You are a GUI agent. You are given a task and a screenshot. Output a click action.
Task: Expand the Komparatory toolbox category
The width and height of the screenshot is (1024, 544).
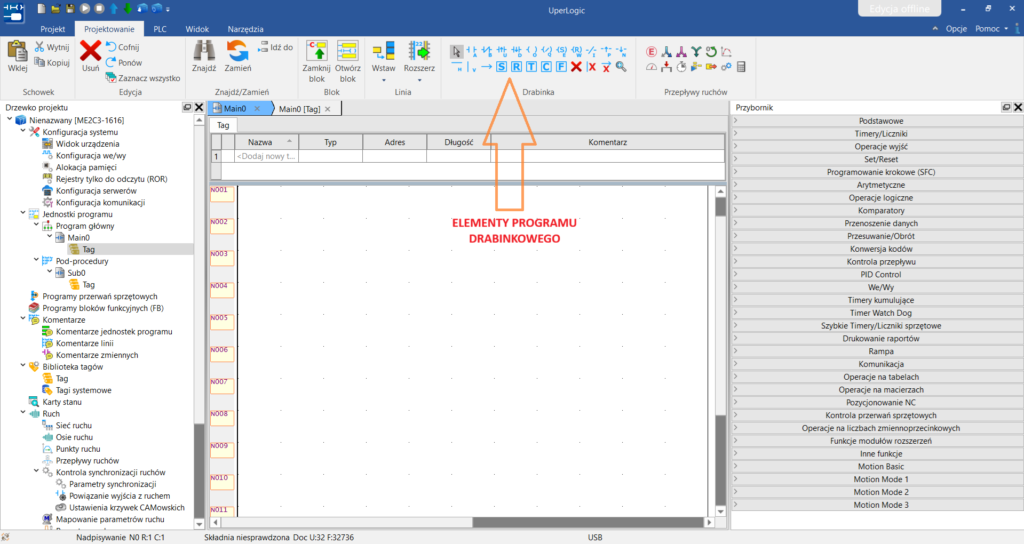click(x=735, y=210)
